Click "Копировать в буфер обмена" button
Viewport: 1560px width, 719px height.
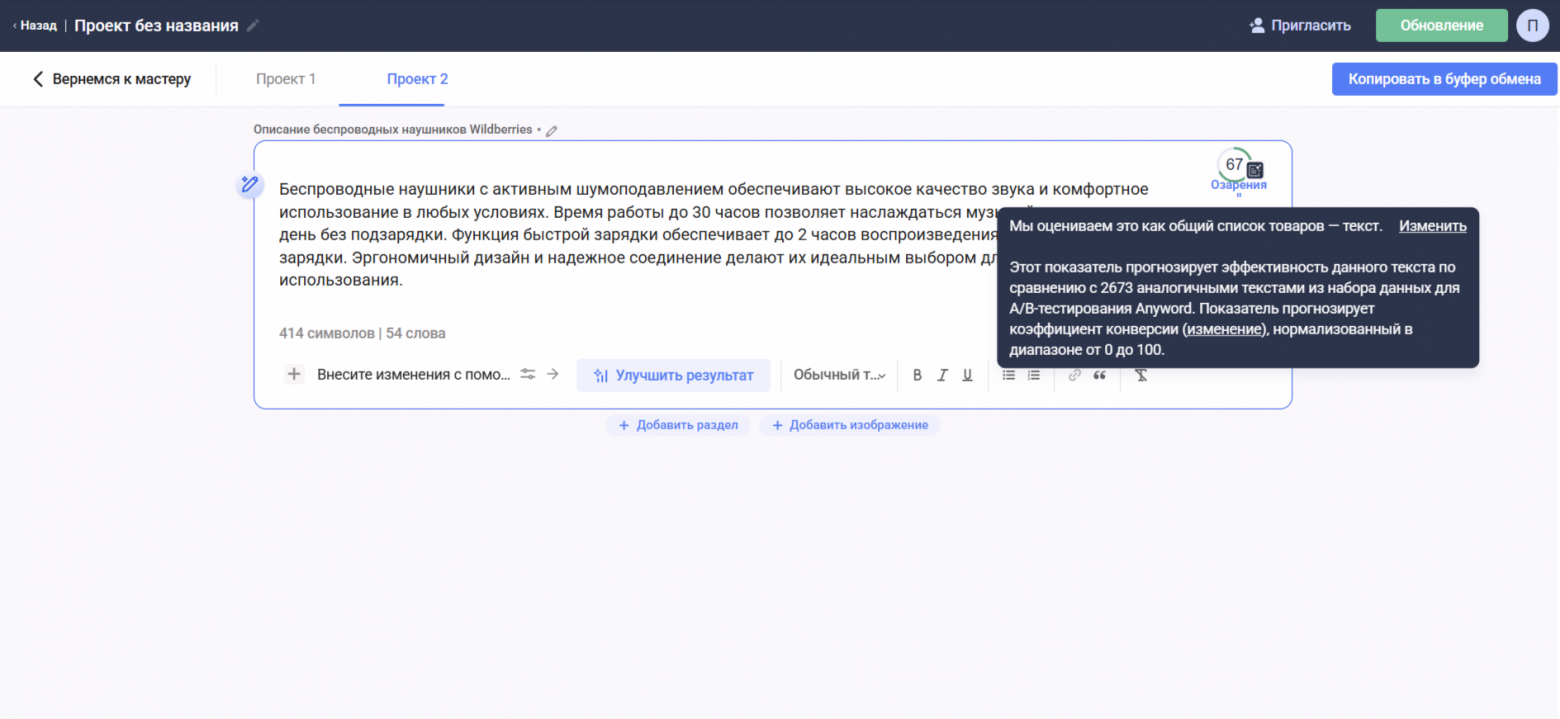click(x=1443, y=78)
